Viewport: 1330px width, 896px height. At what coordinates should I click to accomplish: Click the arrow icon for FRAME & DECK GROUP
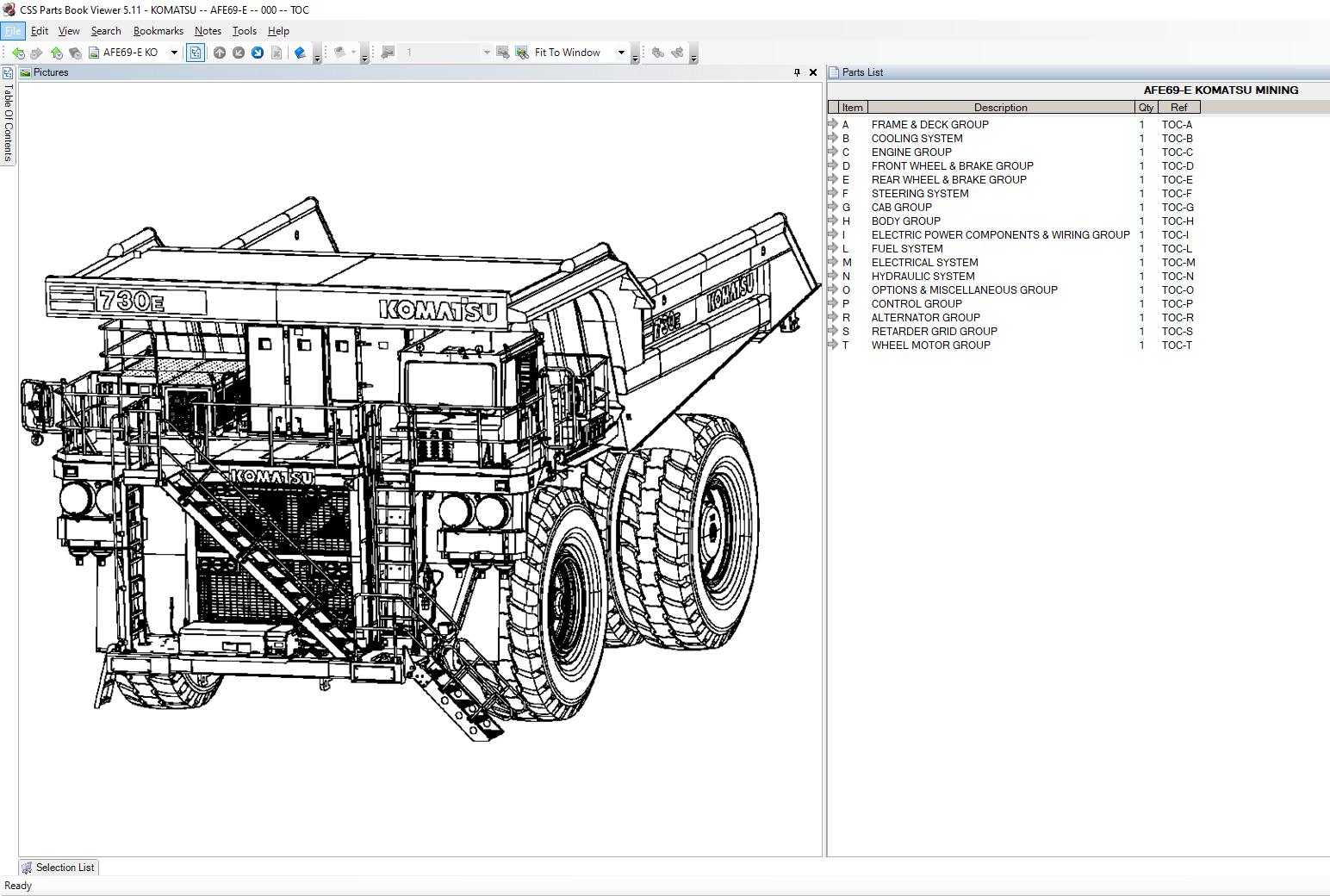[833, 124]
